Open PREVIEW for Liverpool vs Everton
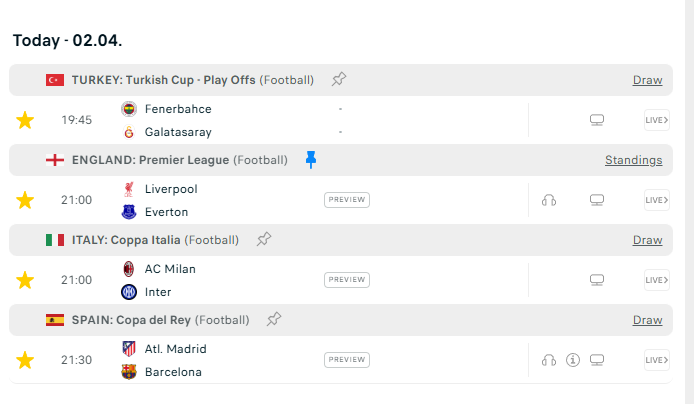Image resolution: width=694 pixels, height=404 pixels. [347, 200]
